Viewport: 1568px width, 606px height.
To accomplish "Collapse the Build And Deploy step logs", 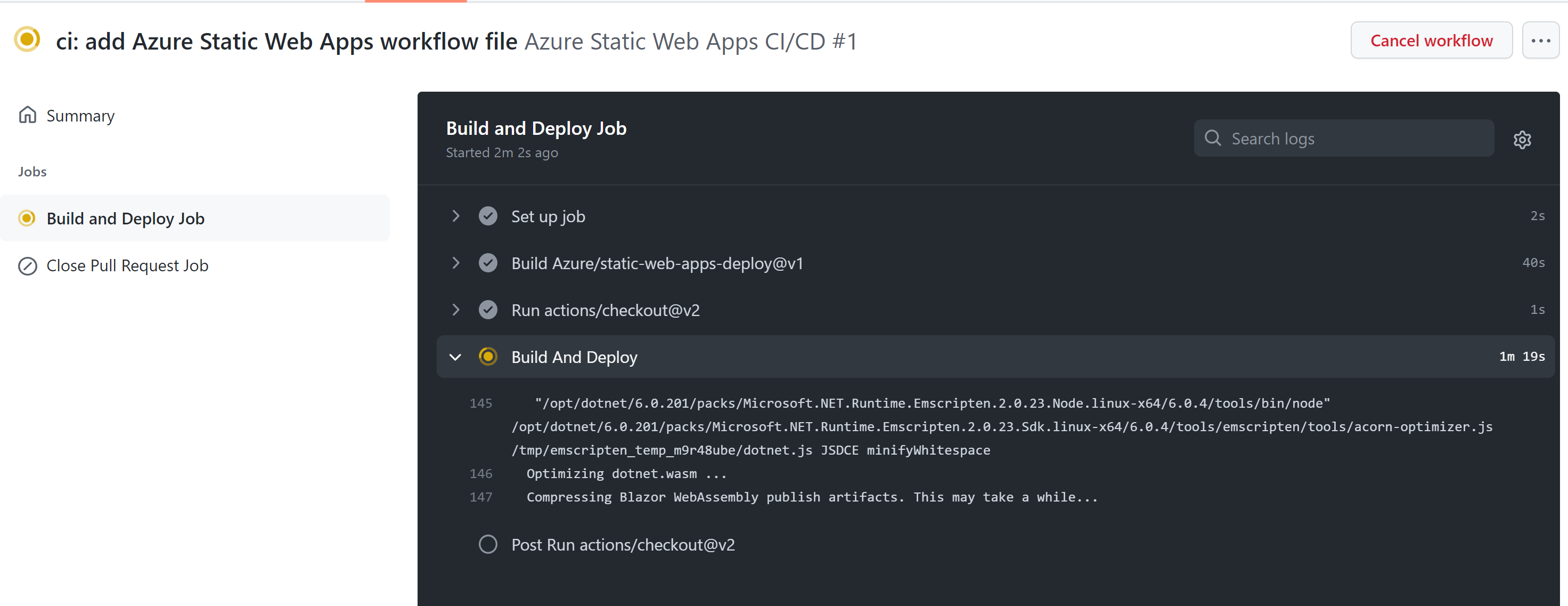I will point(454,356).
